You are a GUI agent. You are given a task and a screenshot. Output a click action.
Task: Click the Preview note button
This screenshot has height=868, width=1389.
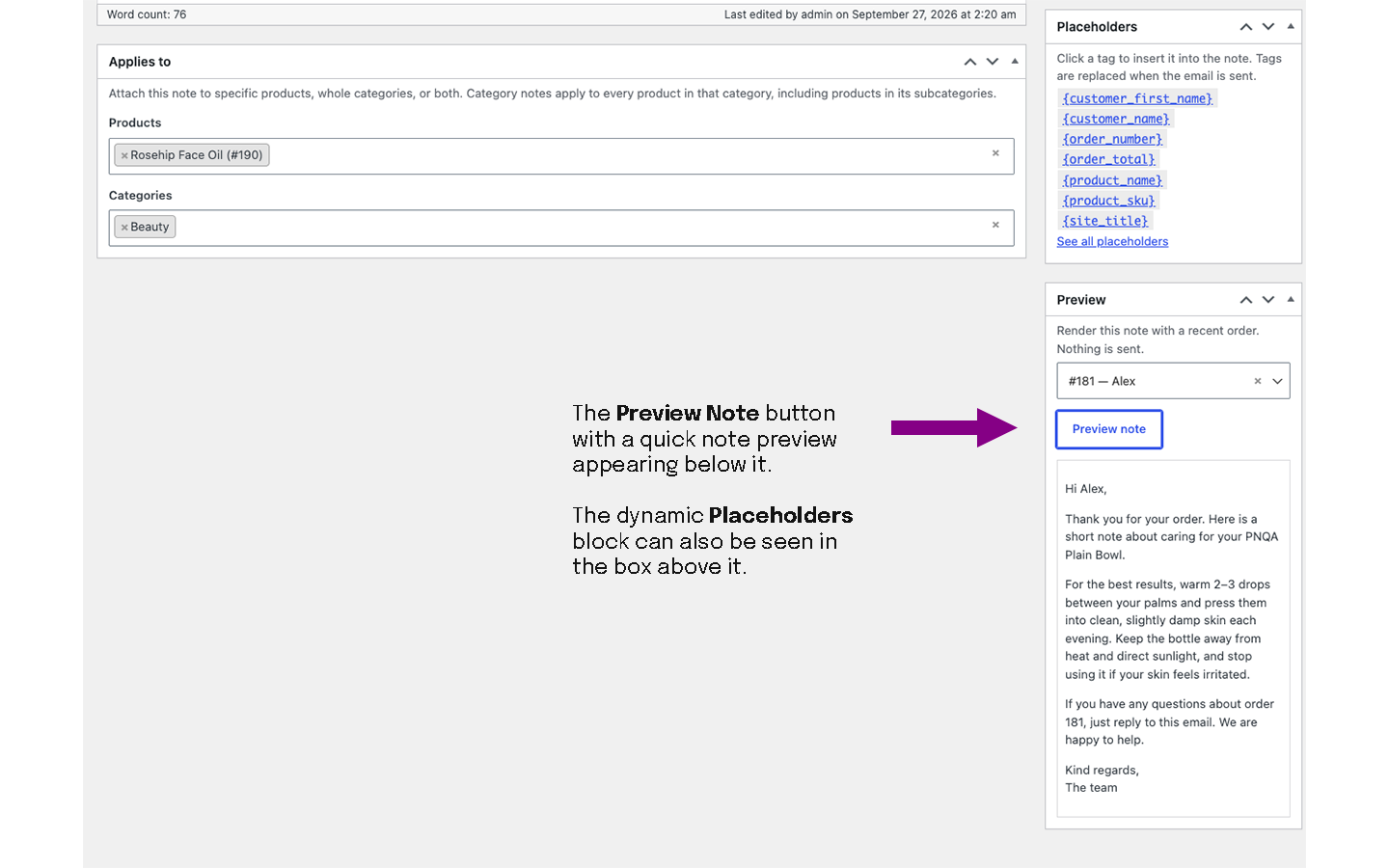pyautogui.click(x=1109, y=429)
